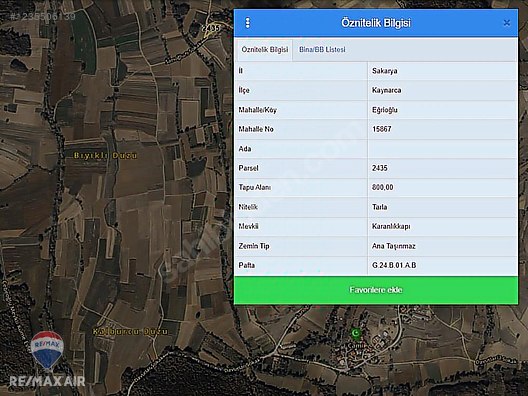This screenshot has width=528, height=396.
Task: Click the Mahalle No value 15867
Action: pos(382,129)
